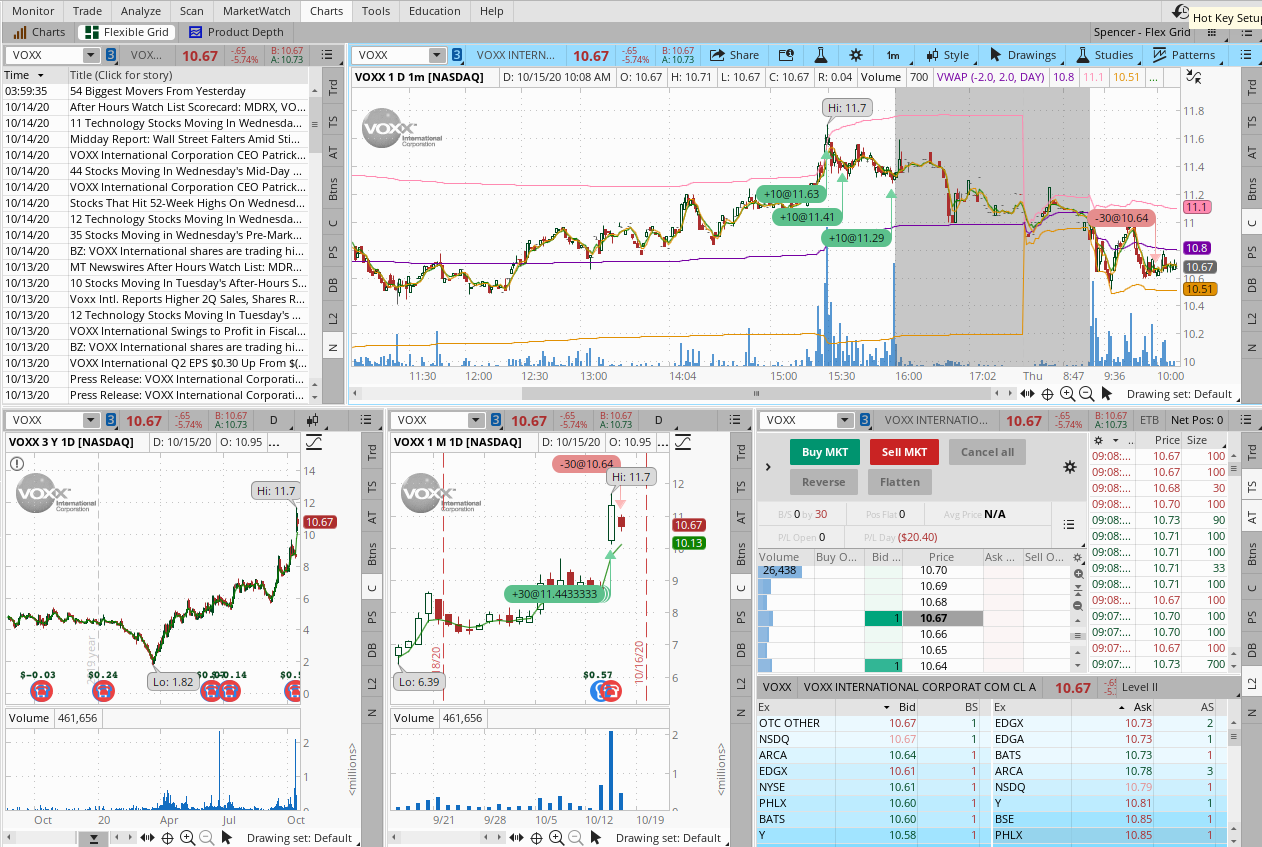Click zoom-in magnifier under the main chart

pos(1066,394)
